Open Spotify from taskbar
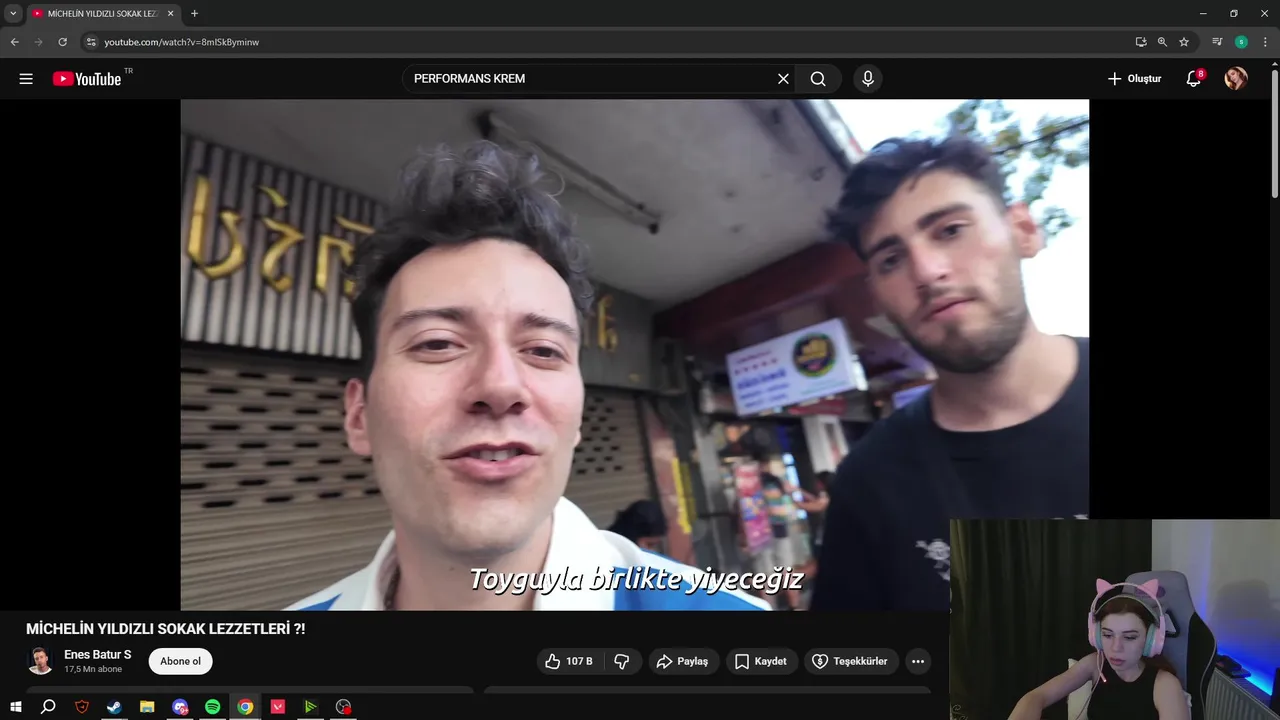This screenshot has width=1280, height=720. tap(212, 707)
